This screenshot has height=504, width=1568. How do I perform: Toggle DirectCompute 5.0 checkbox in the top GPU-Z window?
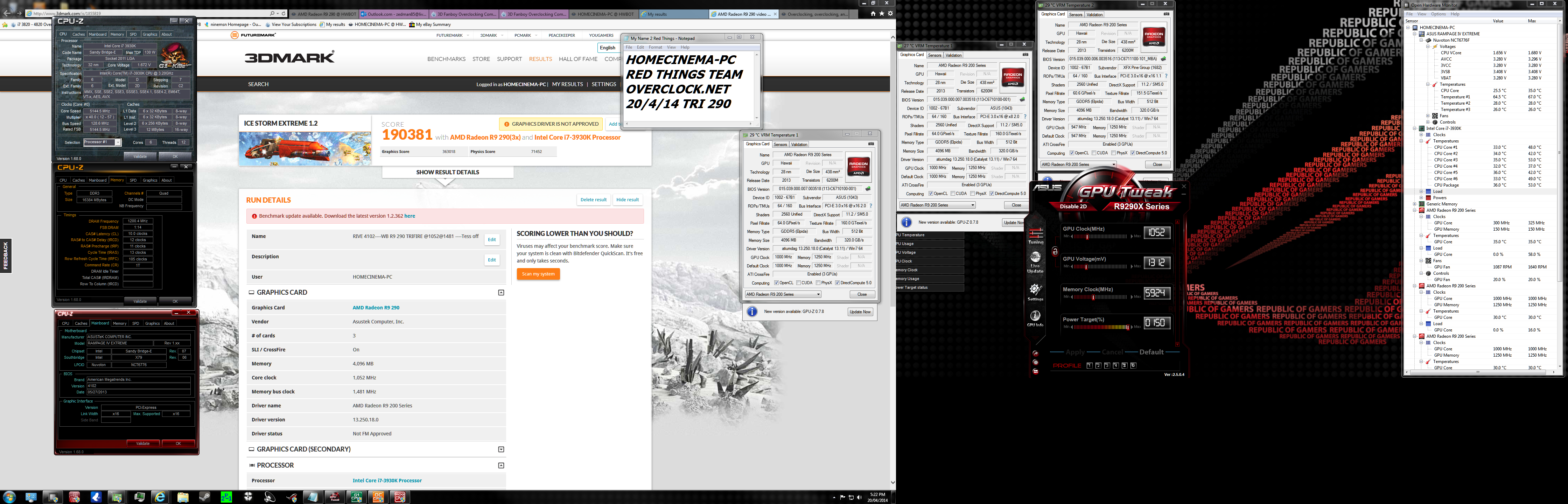coord(1133,153)
